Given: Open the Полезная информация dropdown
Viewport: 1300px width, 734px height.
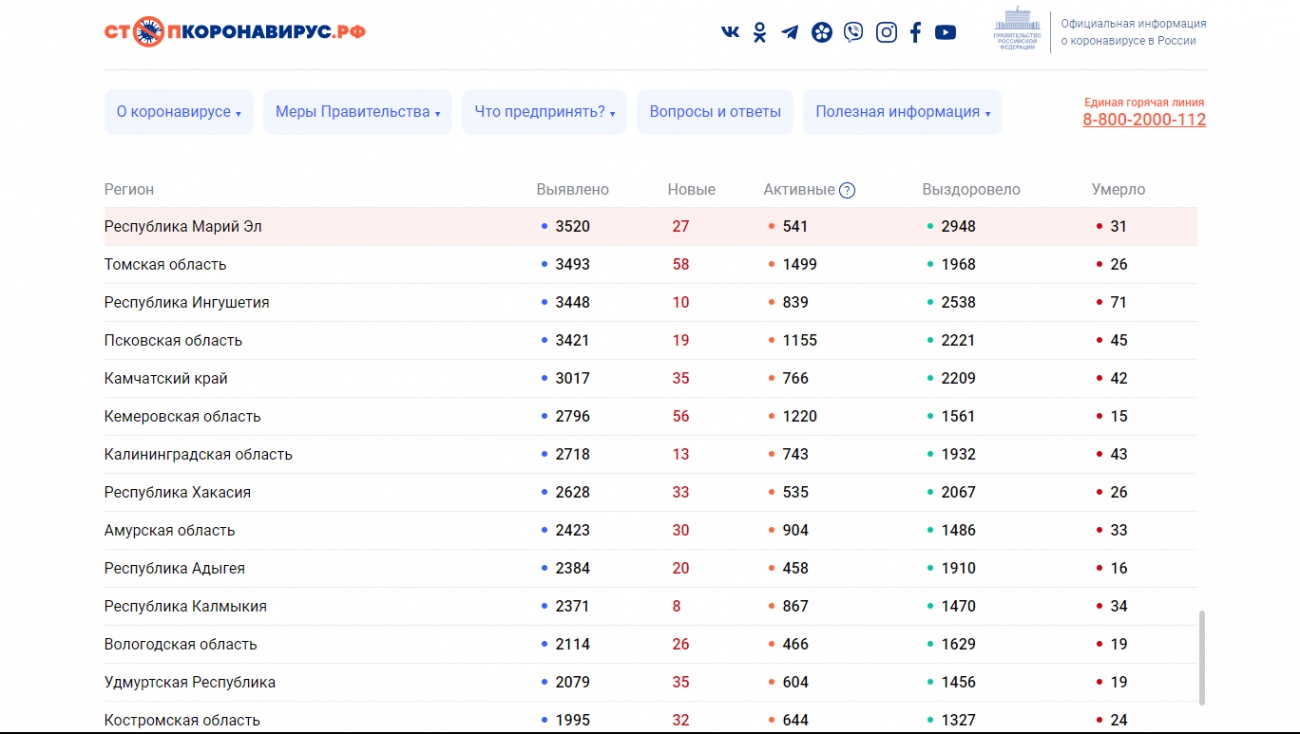Looking at the screenshot, I should click(x=902, y=112).
